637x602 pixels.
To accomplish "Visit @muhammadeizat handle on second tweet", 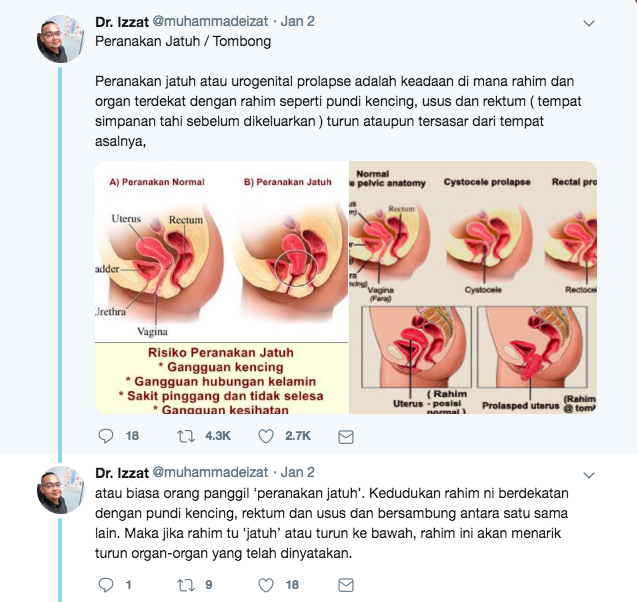I will coord(210,472).
